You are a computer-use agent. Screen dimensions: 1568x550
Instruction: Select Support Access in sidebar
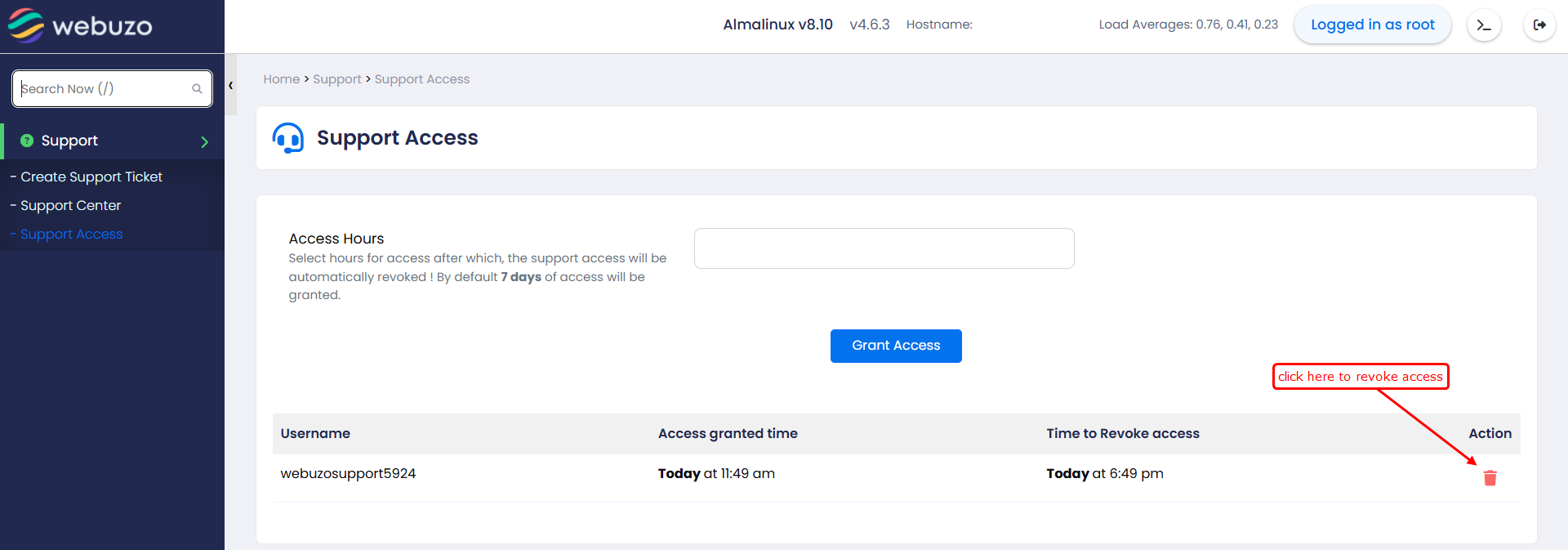click(71, 235)
